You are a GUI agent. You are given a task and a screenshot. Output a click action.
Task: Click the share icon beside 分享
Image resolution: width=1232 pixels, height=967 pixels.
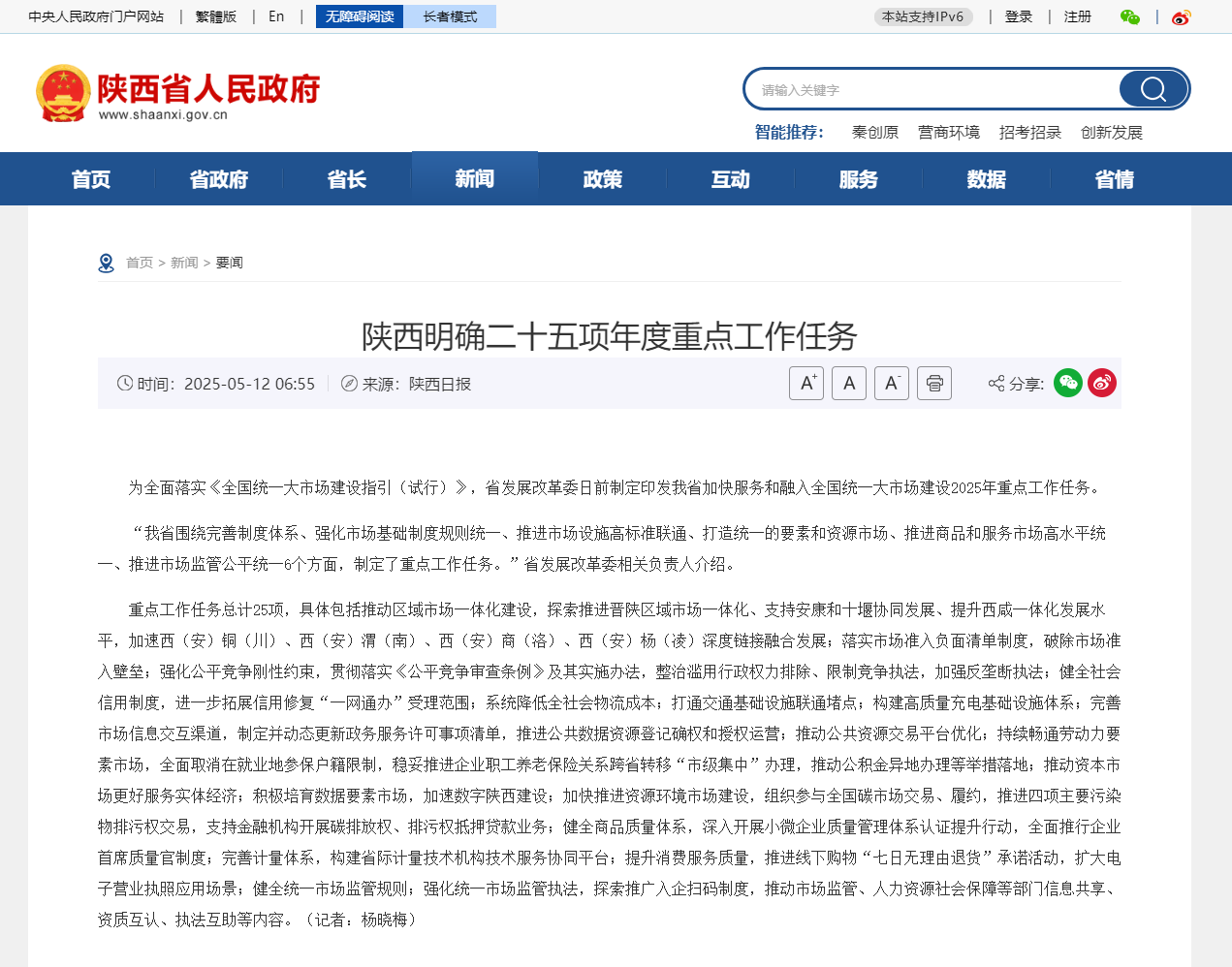996,384
